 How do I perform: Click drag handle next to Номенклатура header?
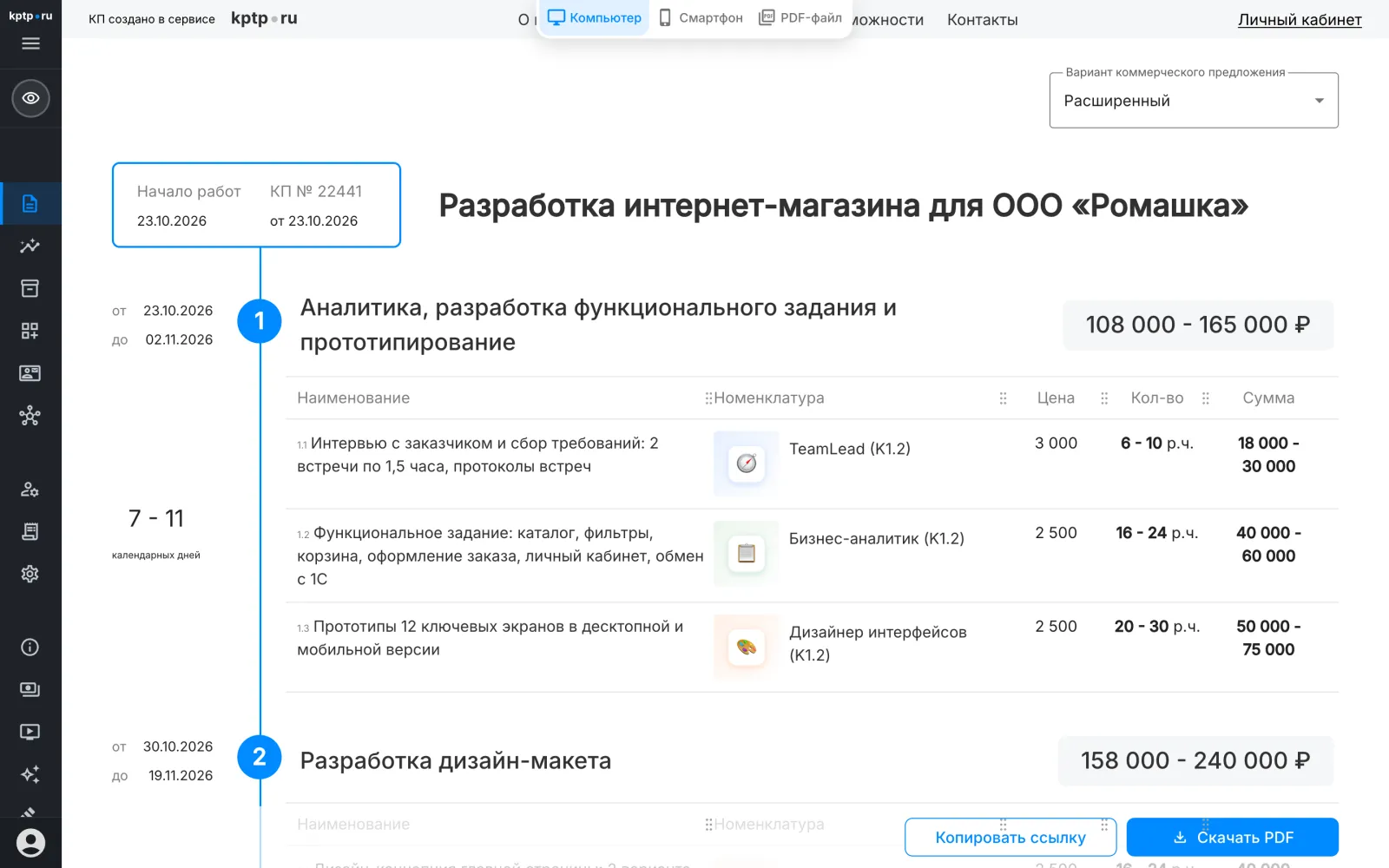point(708,398)
